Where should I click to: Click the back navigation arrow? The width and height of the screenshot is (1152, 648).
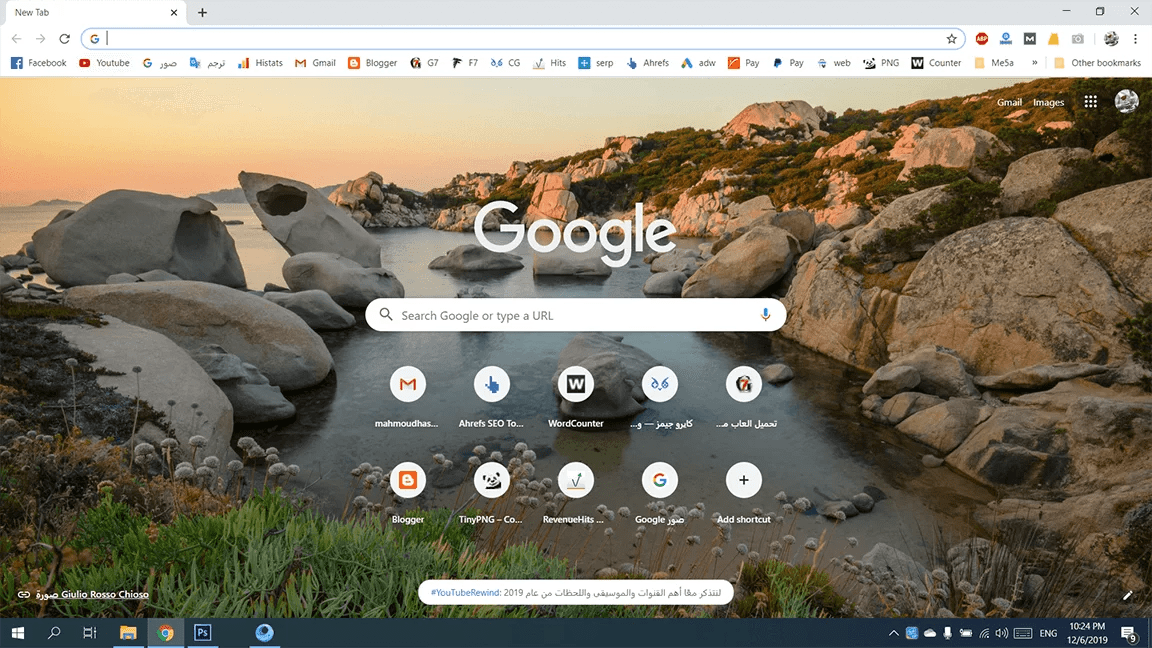coord(16,38)
